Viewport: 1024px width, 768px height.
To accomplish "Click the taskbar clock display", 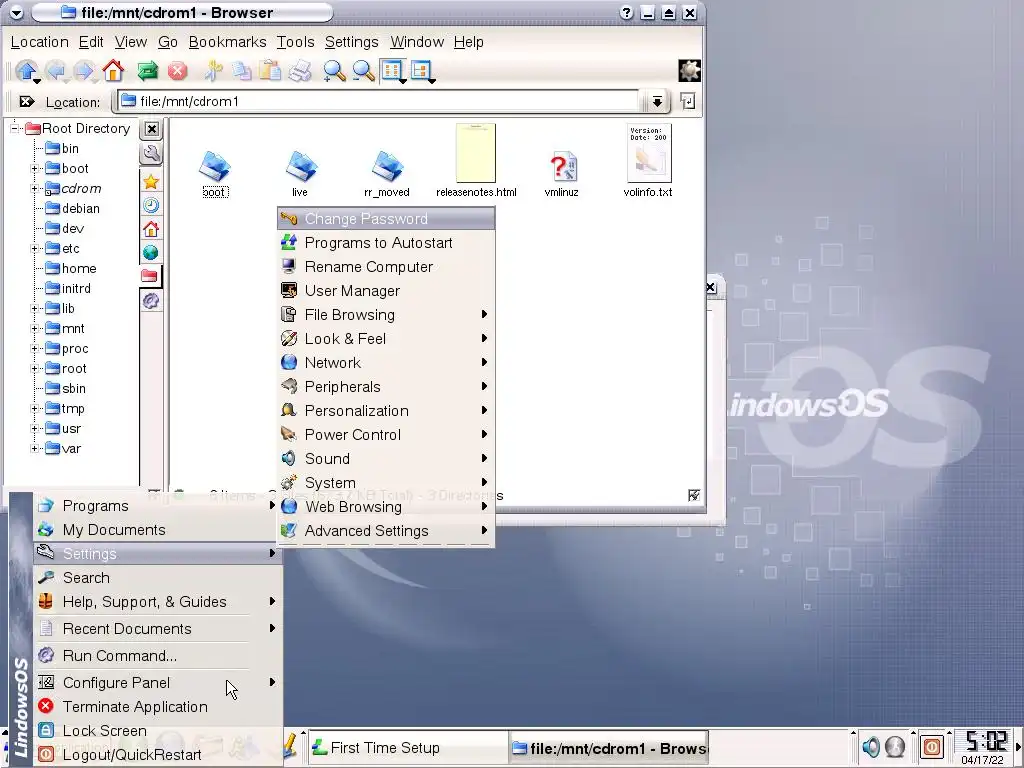I will [x=985, y=747].
